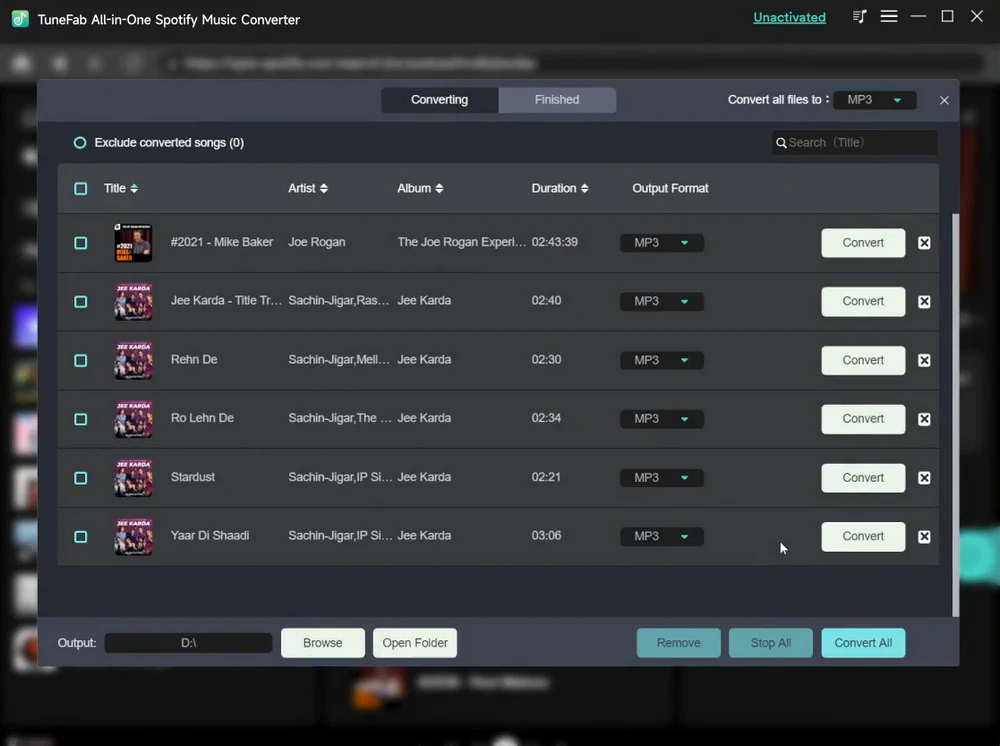Convert the Ro Lehn De song

[863, 419]
